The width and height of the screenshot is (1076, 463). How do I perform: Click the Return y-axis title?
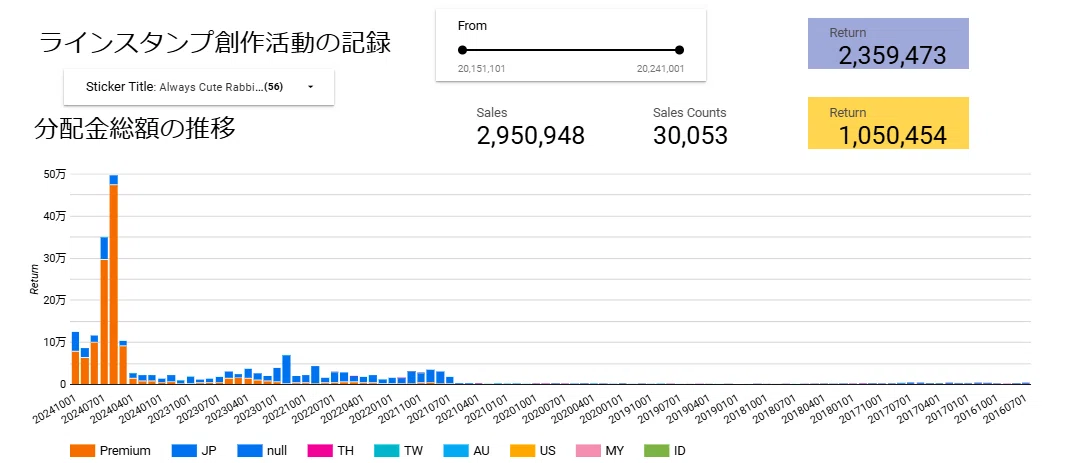tap(34, 280)
